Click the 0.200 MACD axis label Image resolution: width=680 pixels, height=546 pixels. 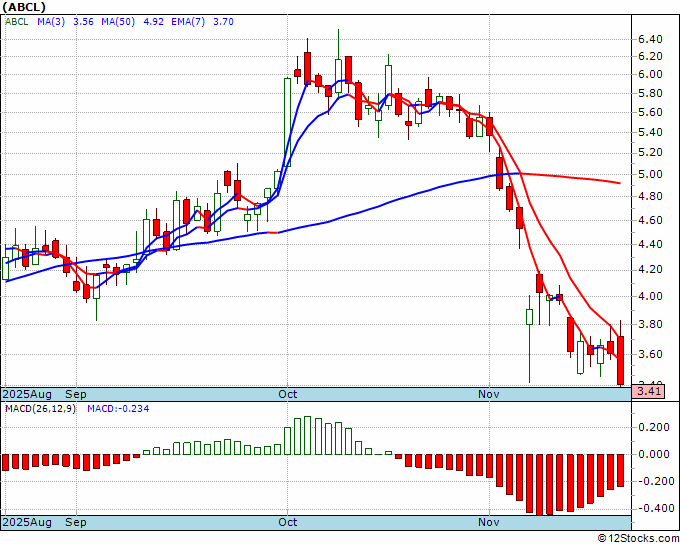(654, 428)
